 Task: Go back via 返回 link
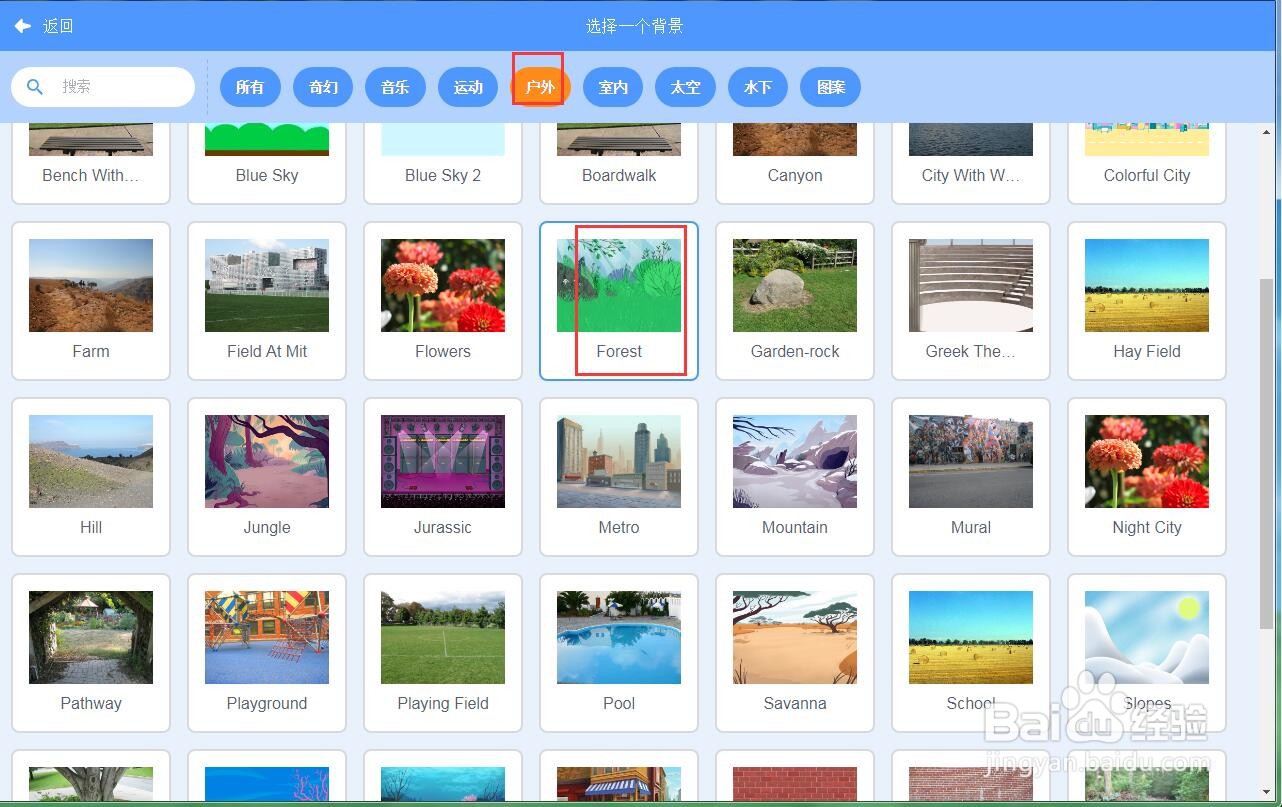coord(58,26)
